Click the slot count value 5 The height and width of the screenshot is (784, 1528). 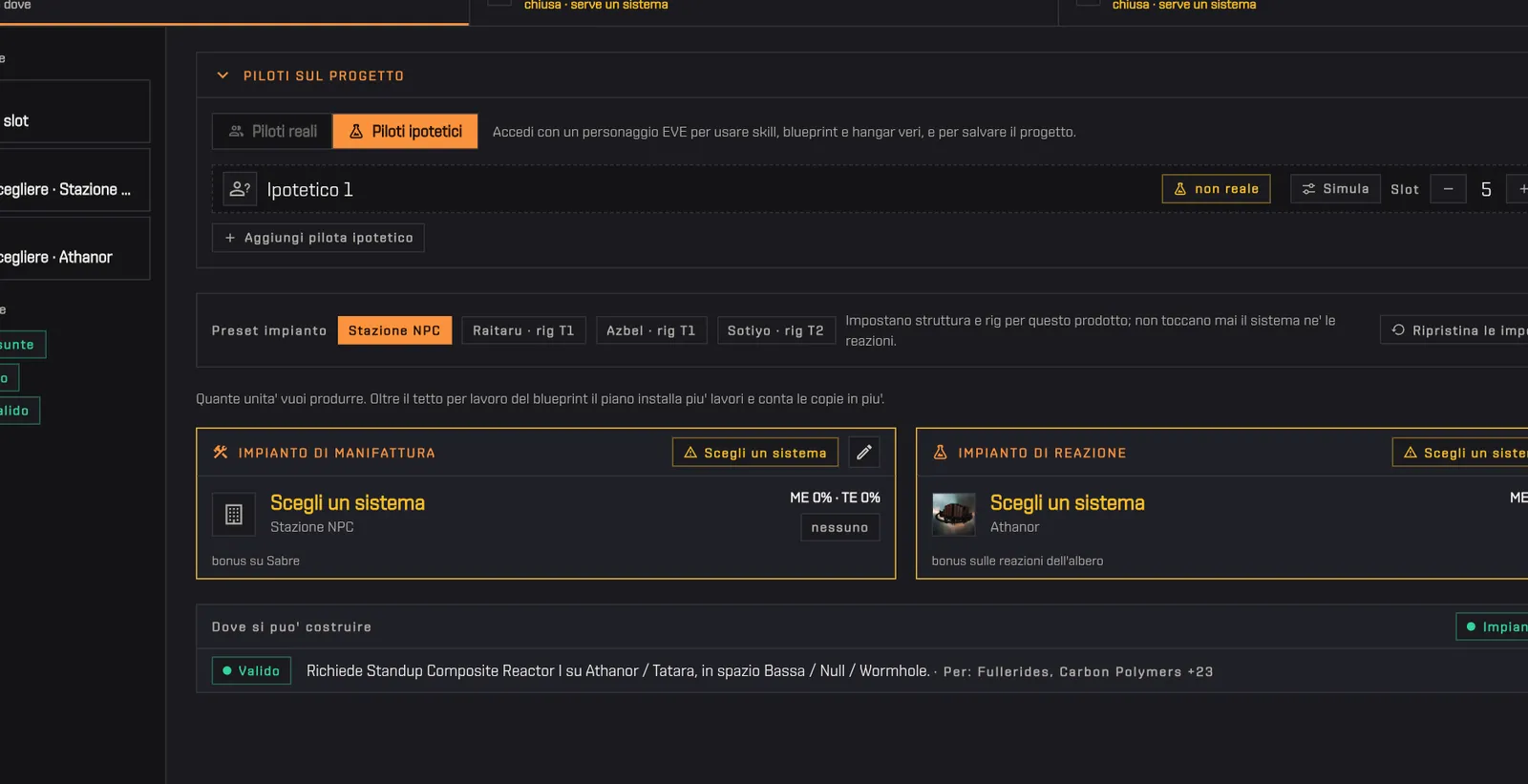click(1486, 189)
